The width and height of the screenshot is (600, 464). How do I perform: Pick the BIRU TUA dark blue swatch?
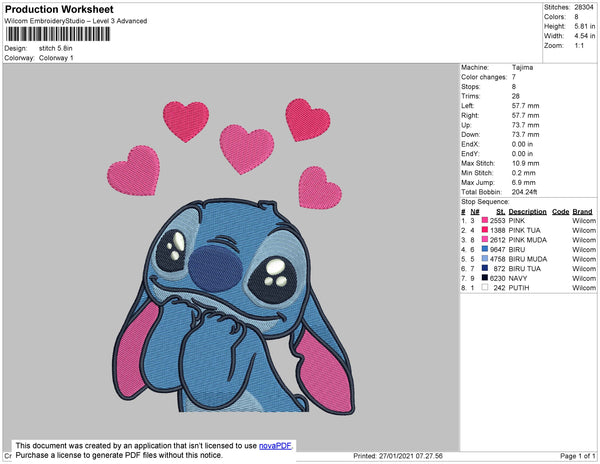[x=487, y=269]
